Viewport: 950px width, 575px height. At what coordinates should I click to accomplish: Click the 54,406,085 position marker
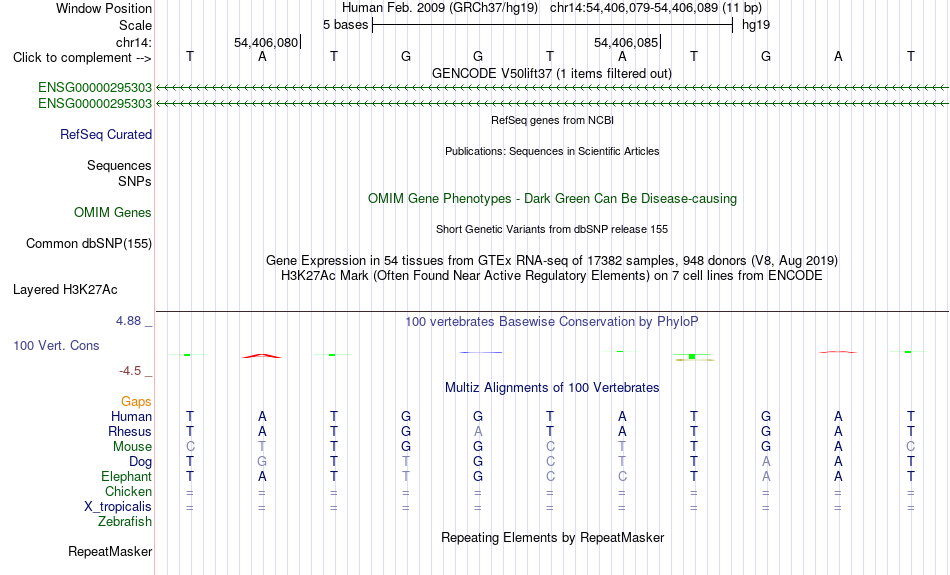[x=626, y=42]
